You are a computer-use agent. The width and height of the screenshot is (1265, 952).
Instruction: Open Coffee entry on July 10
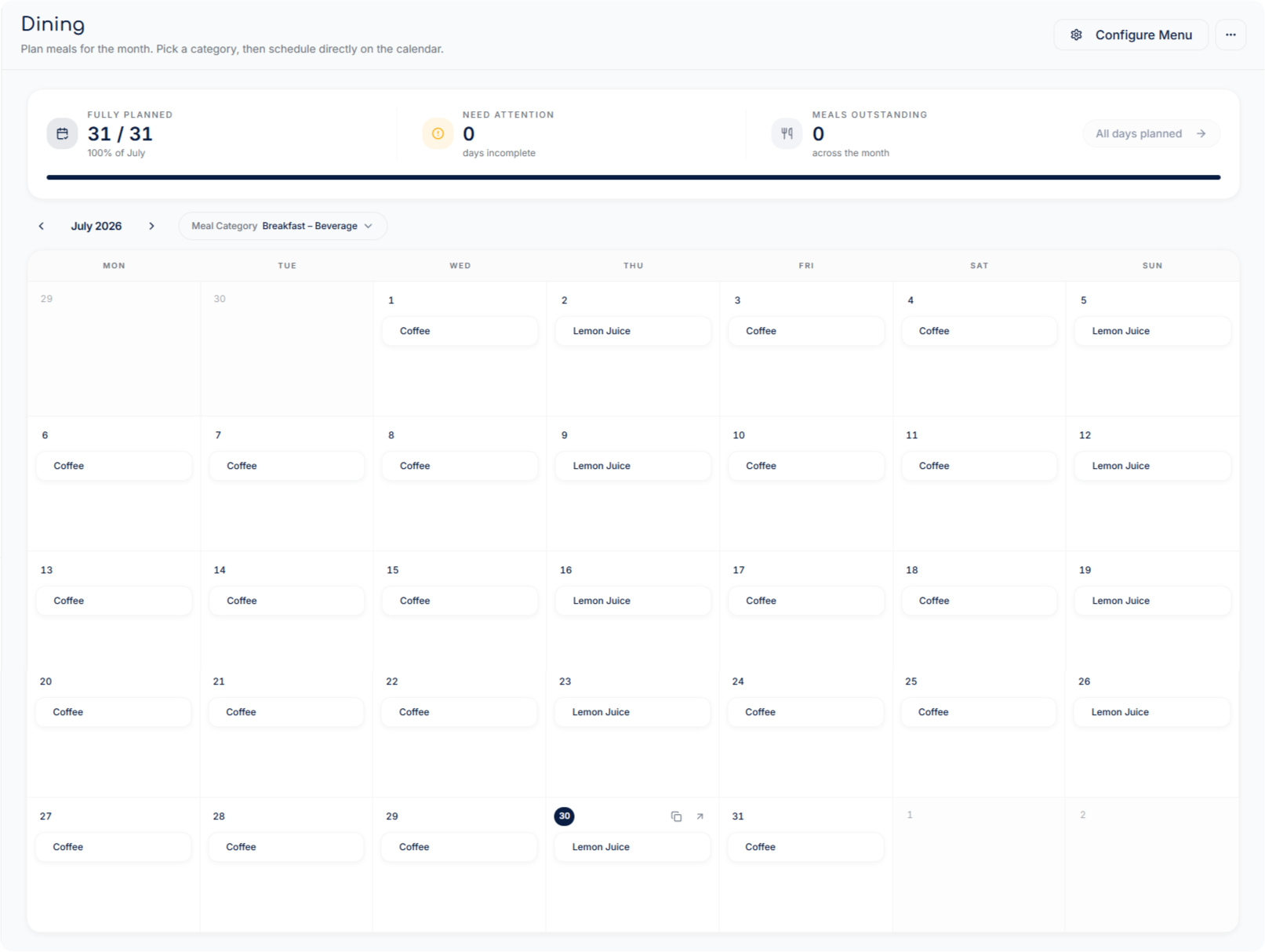tap(806, 466)
